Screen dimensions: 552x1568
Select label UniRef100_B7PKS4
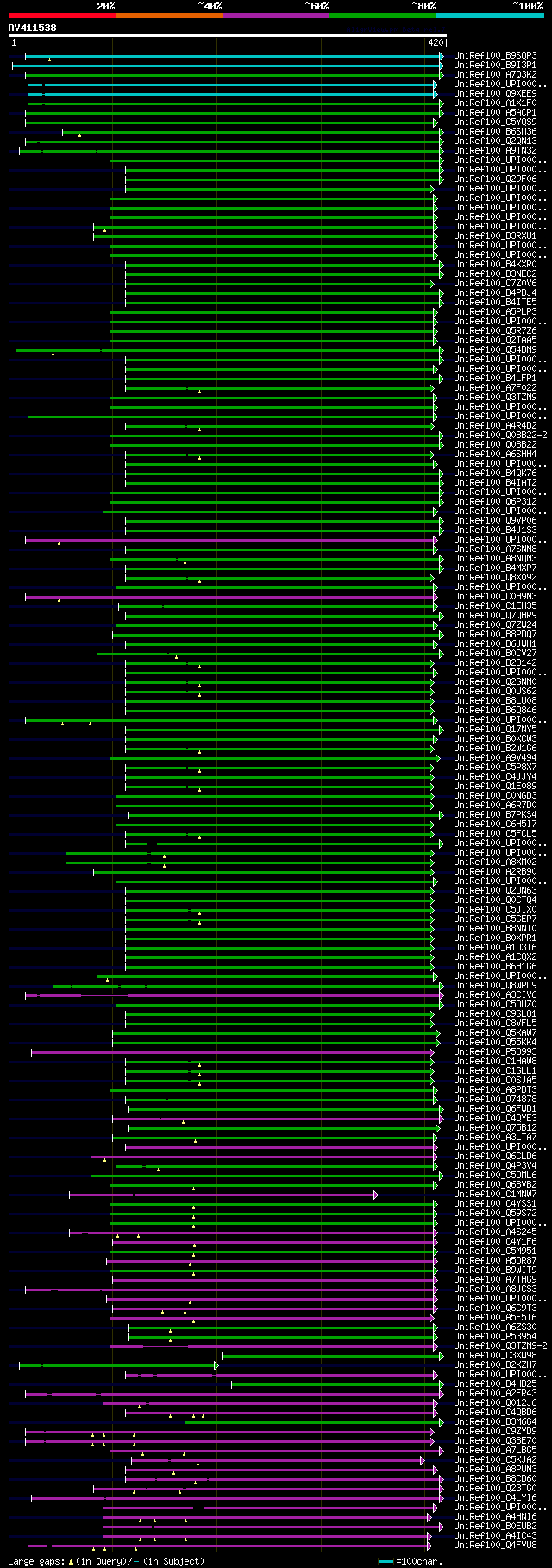tap(495, 814)
